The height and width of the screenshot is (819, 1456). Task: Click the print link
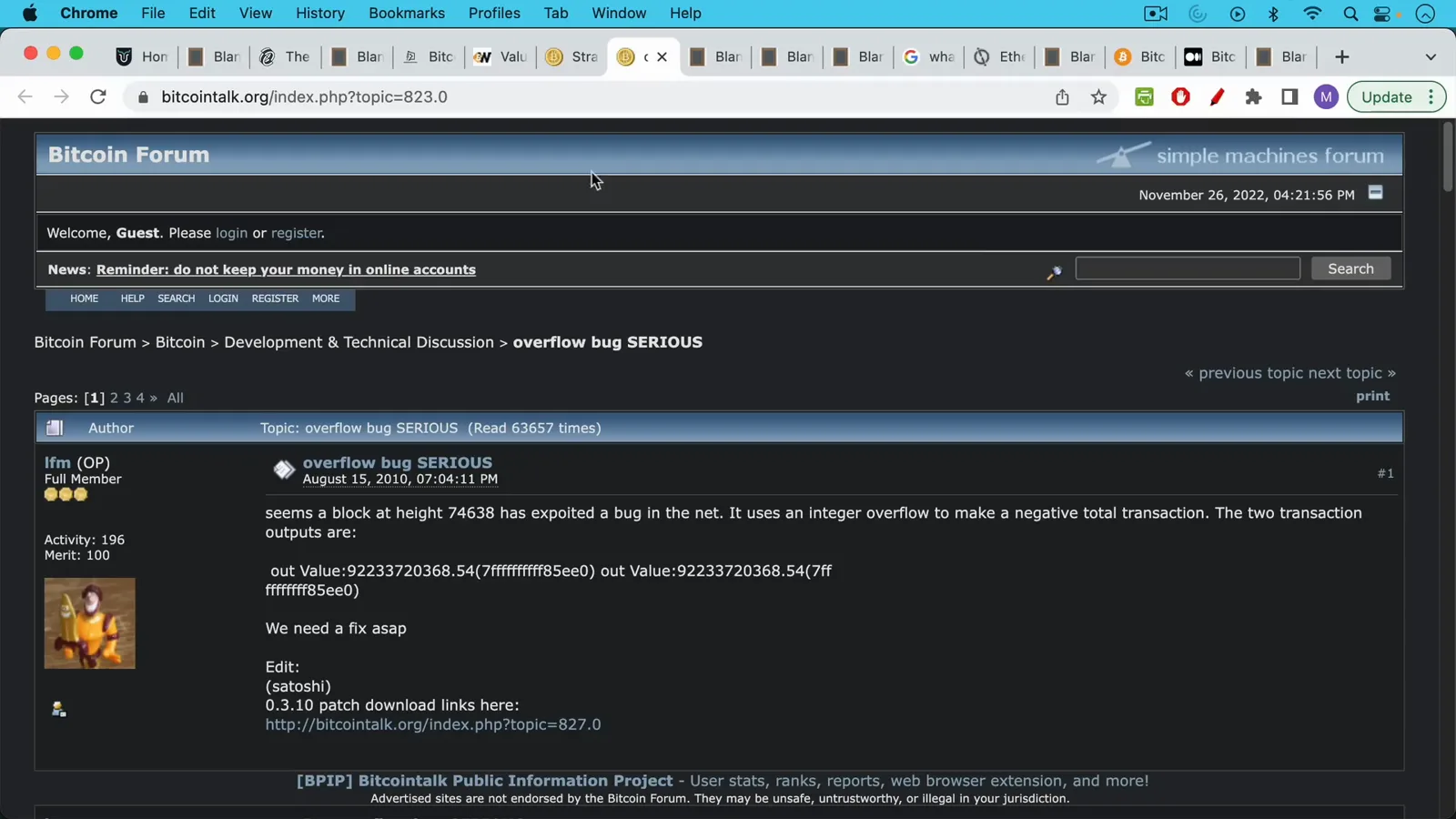pos(1372,396)
